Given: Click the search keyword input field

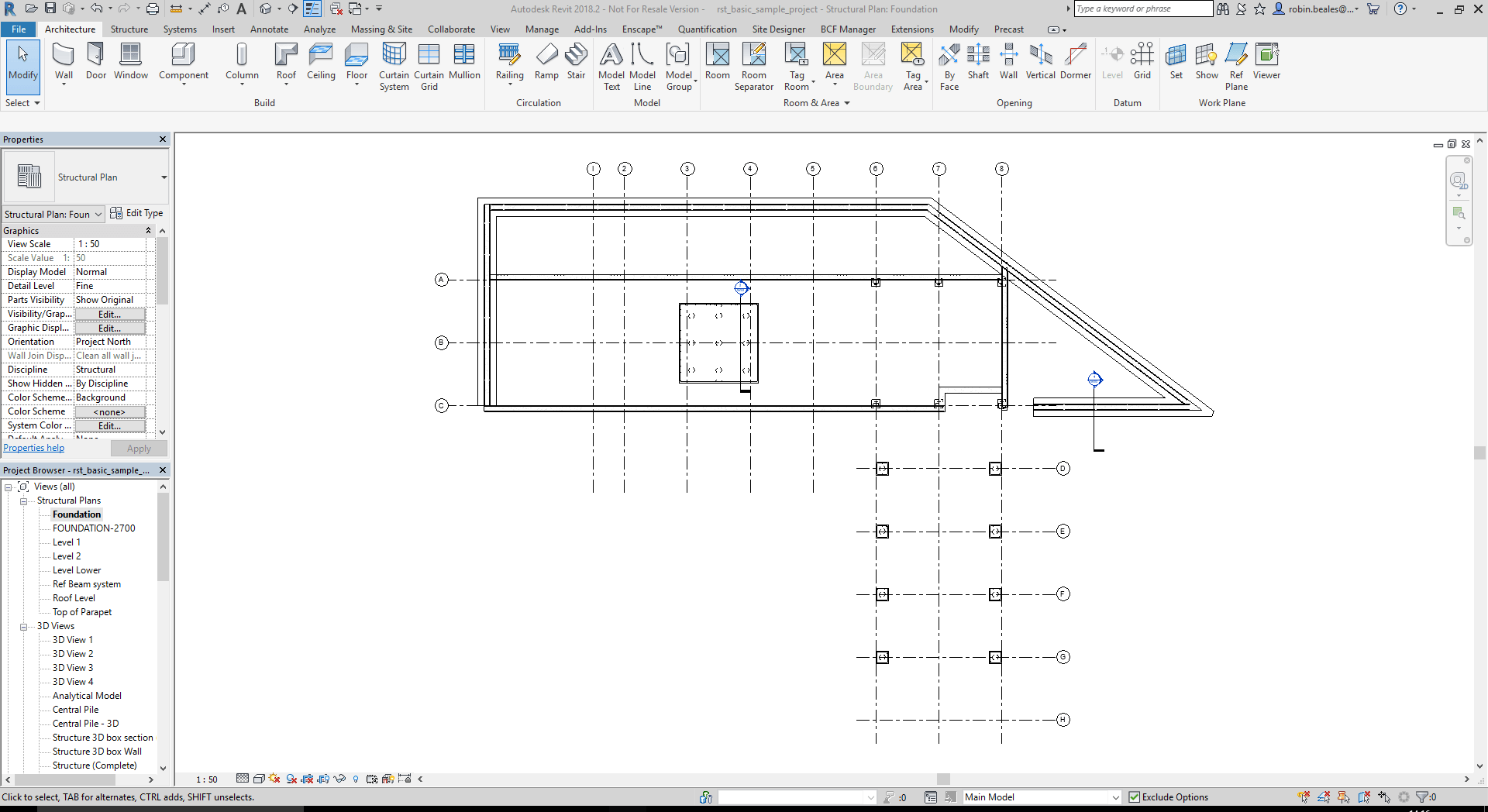Looking at the screenshot, I should click(x=1143, y=9).
